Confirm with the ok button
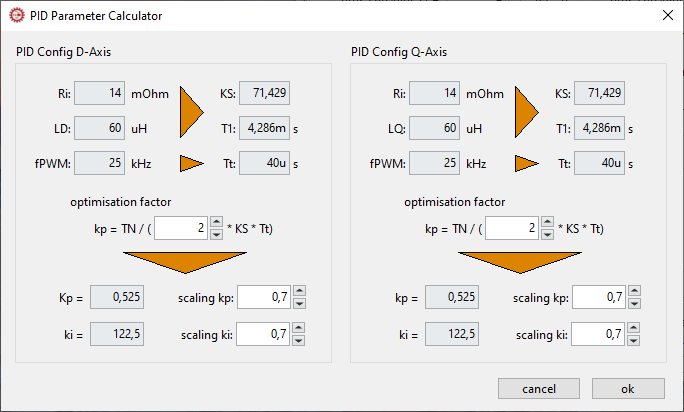Screen dimensions: 684x412 click(628, 388)
